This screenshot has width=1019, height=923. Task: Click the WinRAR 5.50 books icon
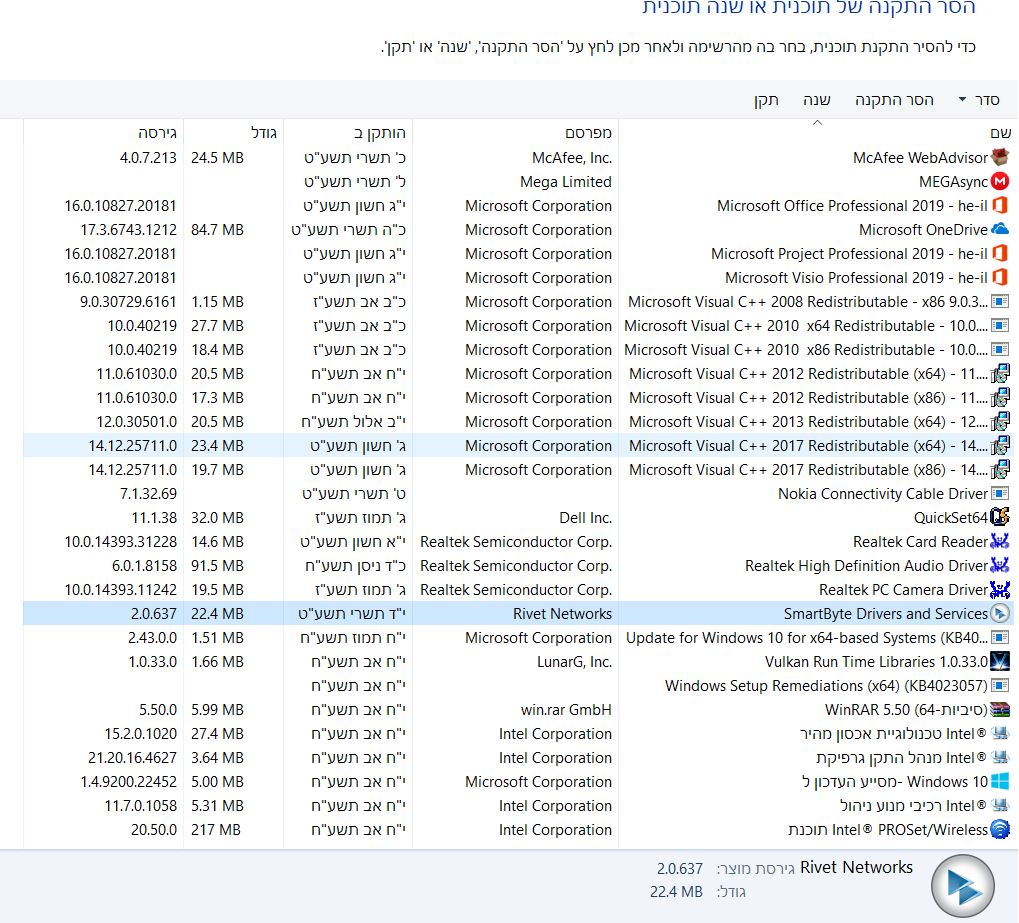[1000, 710]
